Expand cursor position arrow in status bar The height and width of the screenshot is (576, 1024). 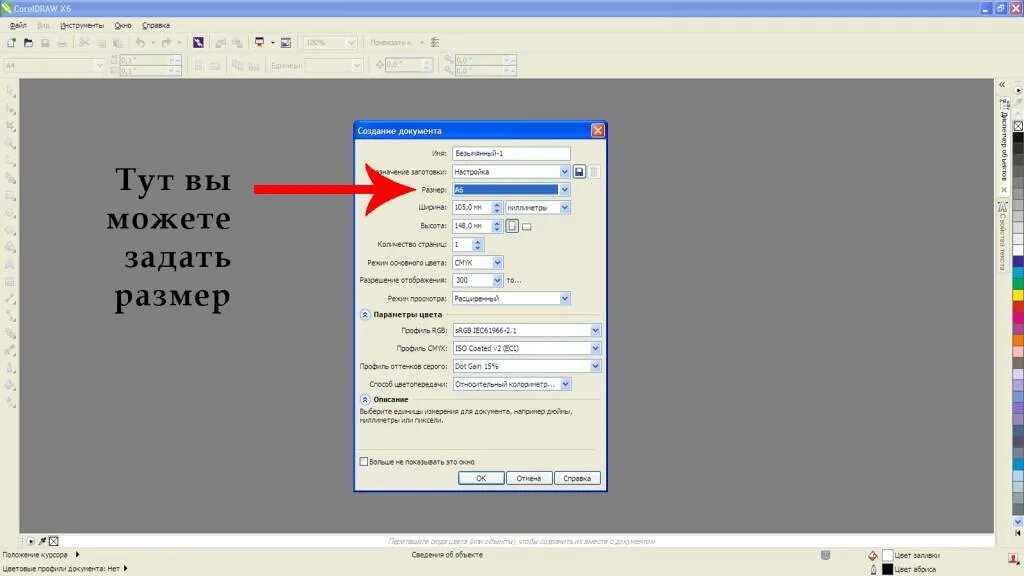pyautogui.click(x=77, y=554)
